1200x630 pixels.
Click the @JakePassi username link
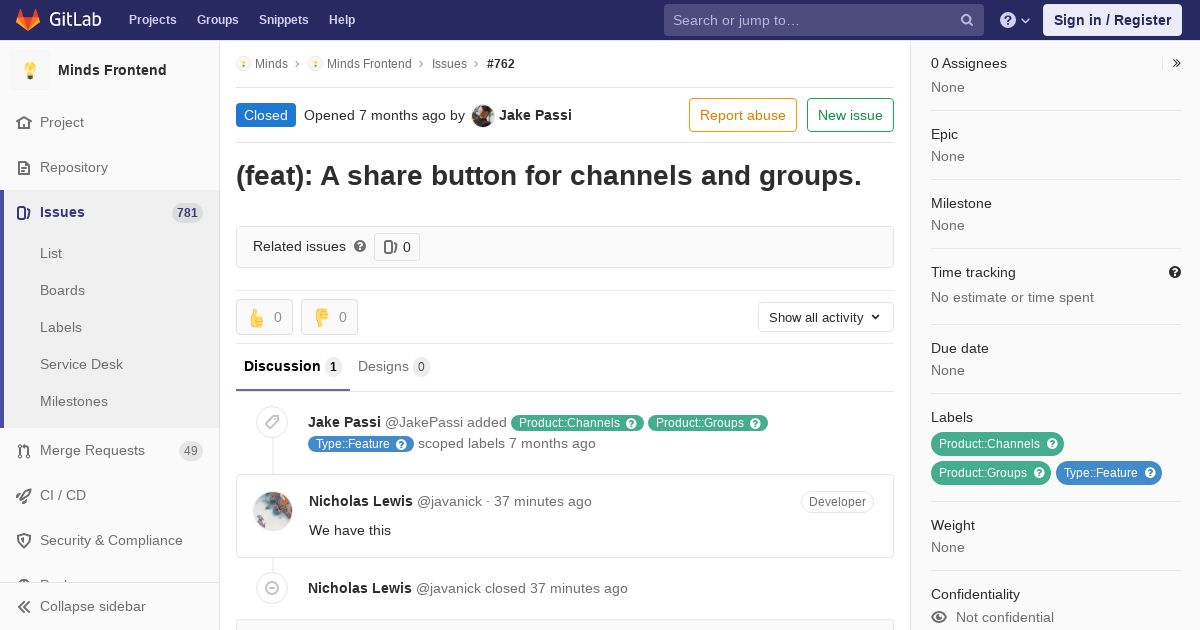click(x=423, y=423)
